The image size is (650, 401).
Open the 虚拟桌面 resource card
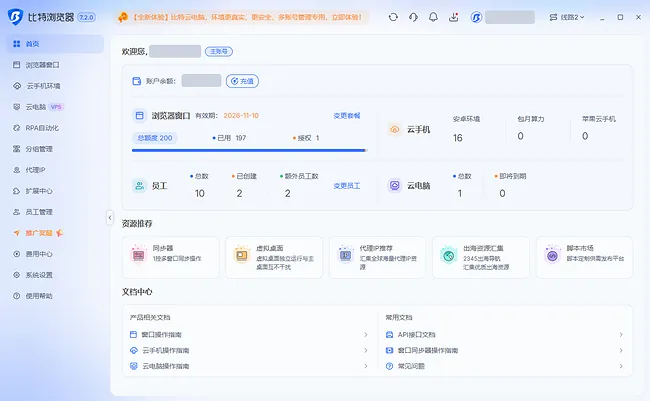click(x=274, y=258)
